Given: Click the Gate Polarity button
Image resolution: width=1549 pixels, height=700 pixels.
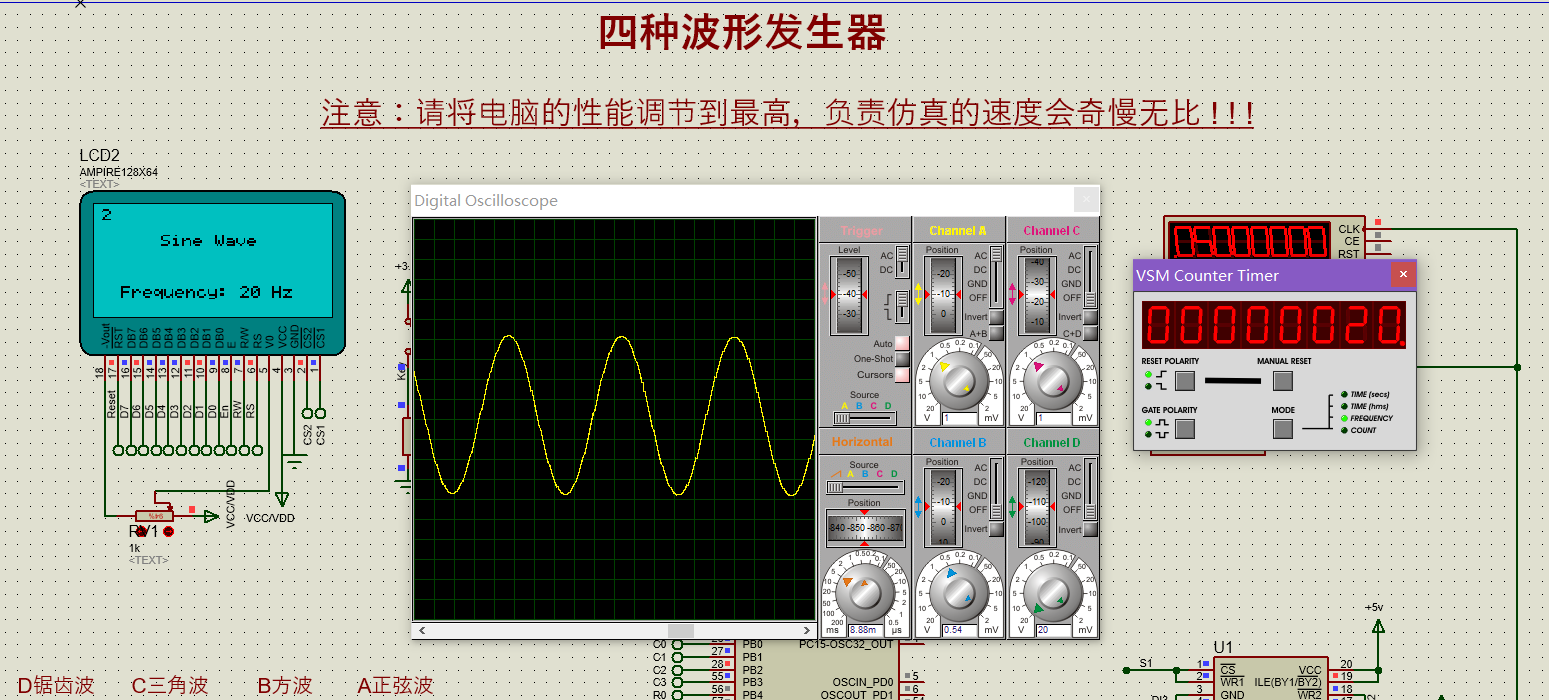Looking at the screenshot, I should point(1185,429).
